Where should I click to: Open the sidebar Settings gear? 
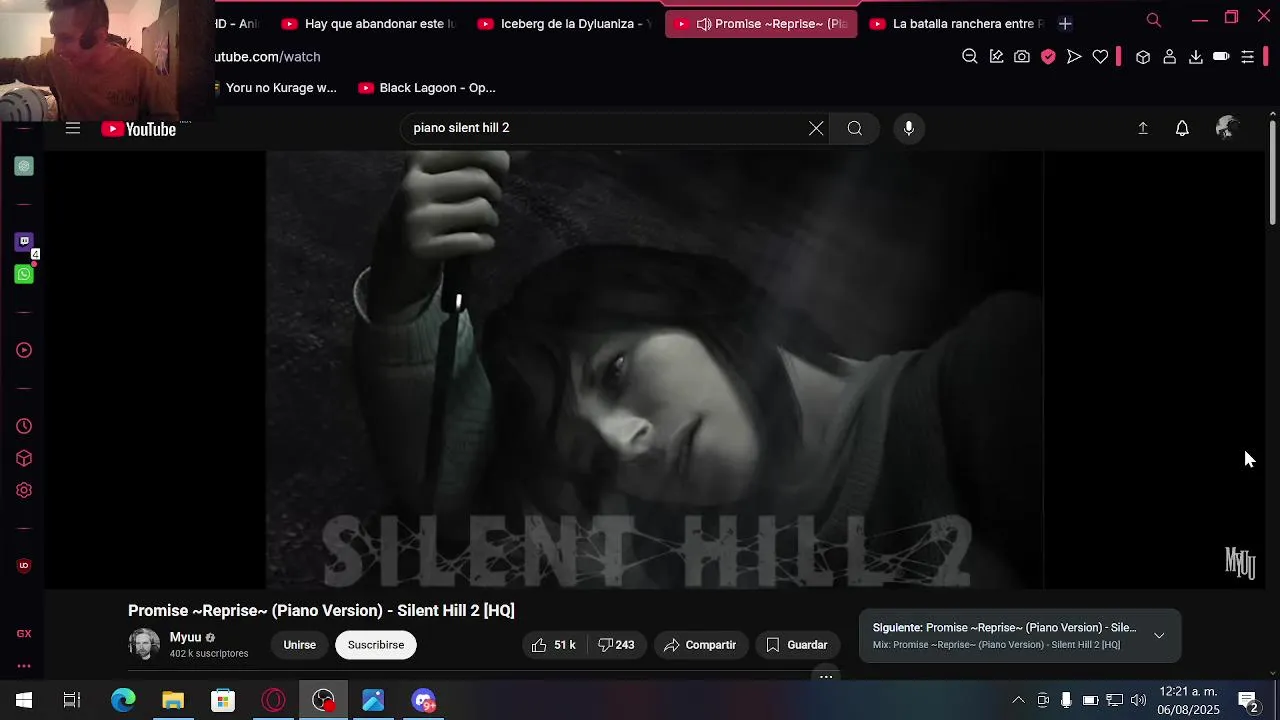[24, 490]
